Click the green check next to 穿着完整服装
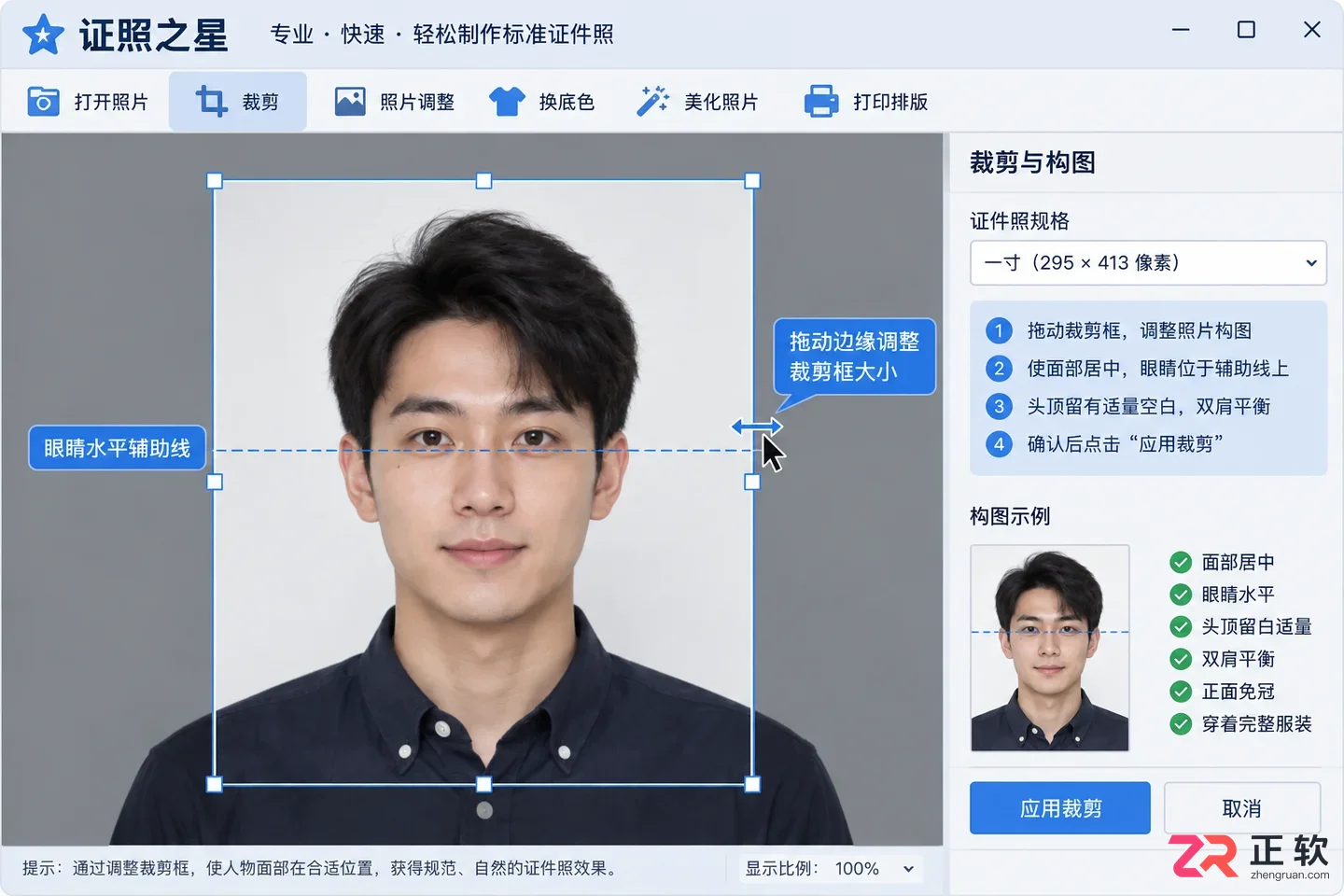This screenshot has height=896, width=1344. [1181, 723]
